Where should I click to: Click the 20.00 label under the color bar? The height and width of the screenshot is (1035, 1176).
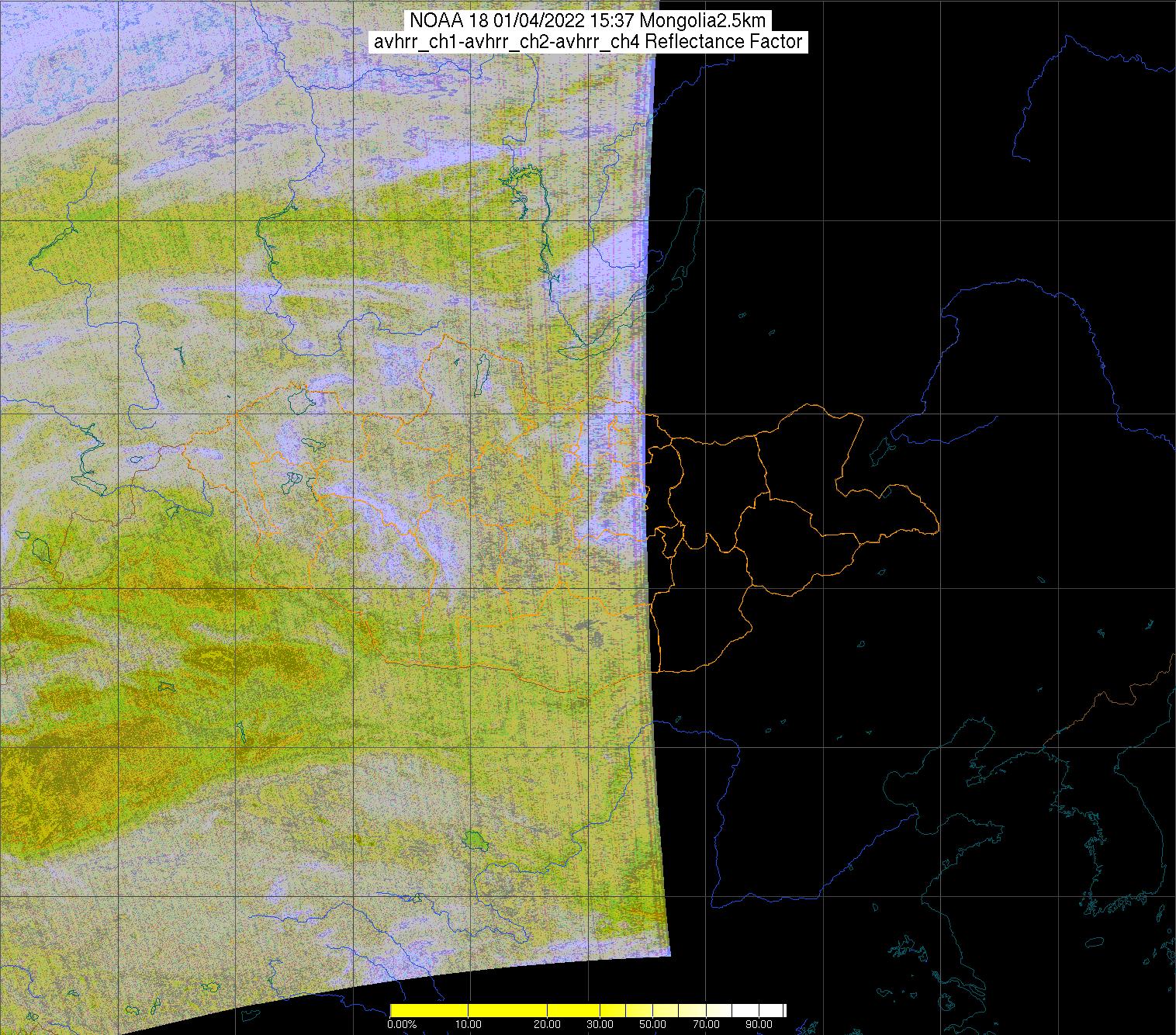click(x=548, y=1024)
